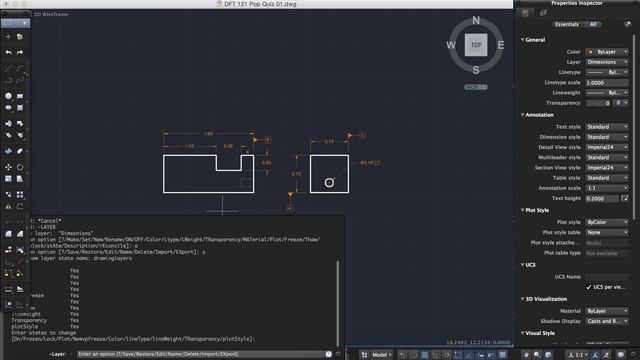640x360 pixels.
Task: Click the Pan hand icon in status bar
Action: click(526, 355)
